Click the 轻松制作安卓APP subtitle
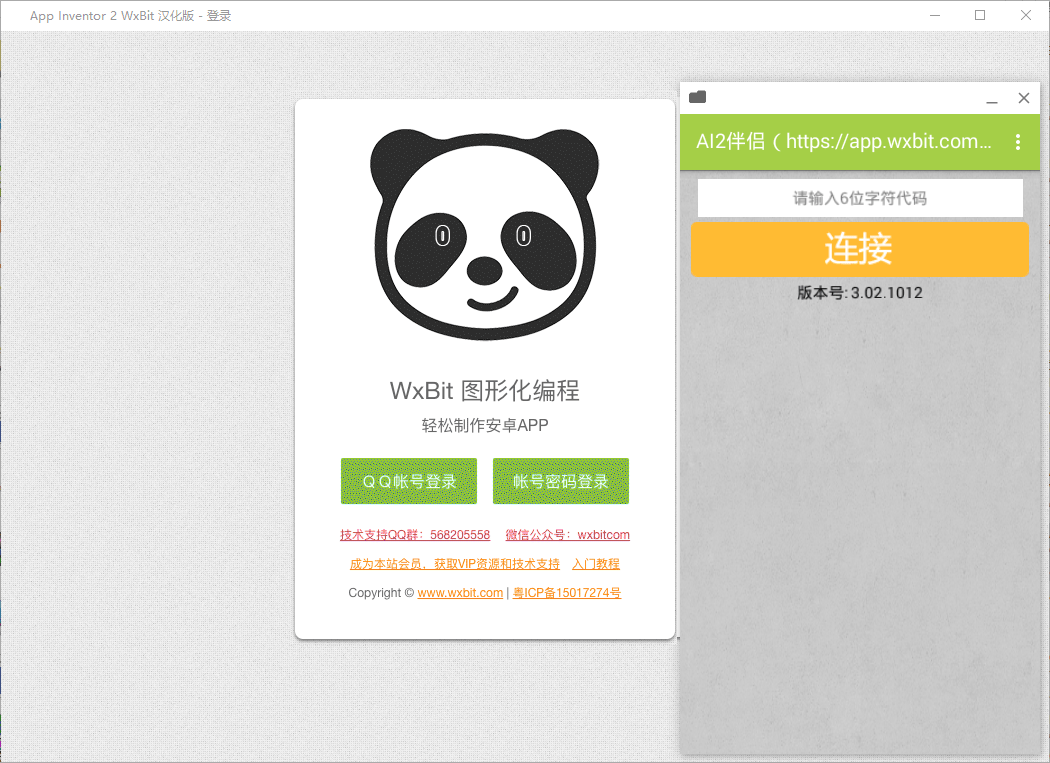This screenshot has height=763, width=1050. point(485,425)
